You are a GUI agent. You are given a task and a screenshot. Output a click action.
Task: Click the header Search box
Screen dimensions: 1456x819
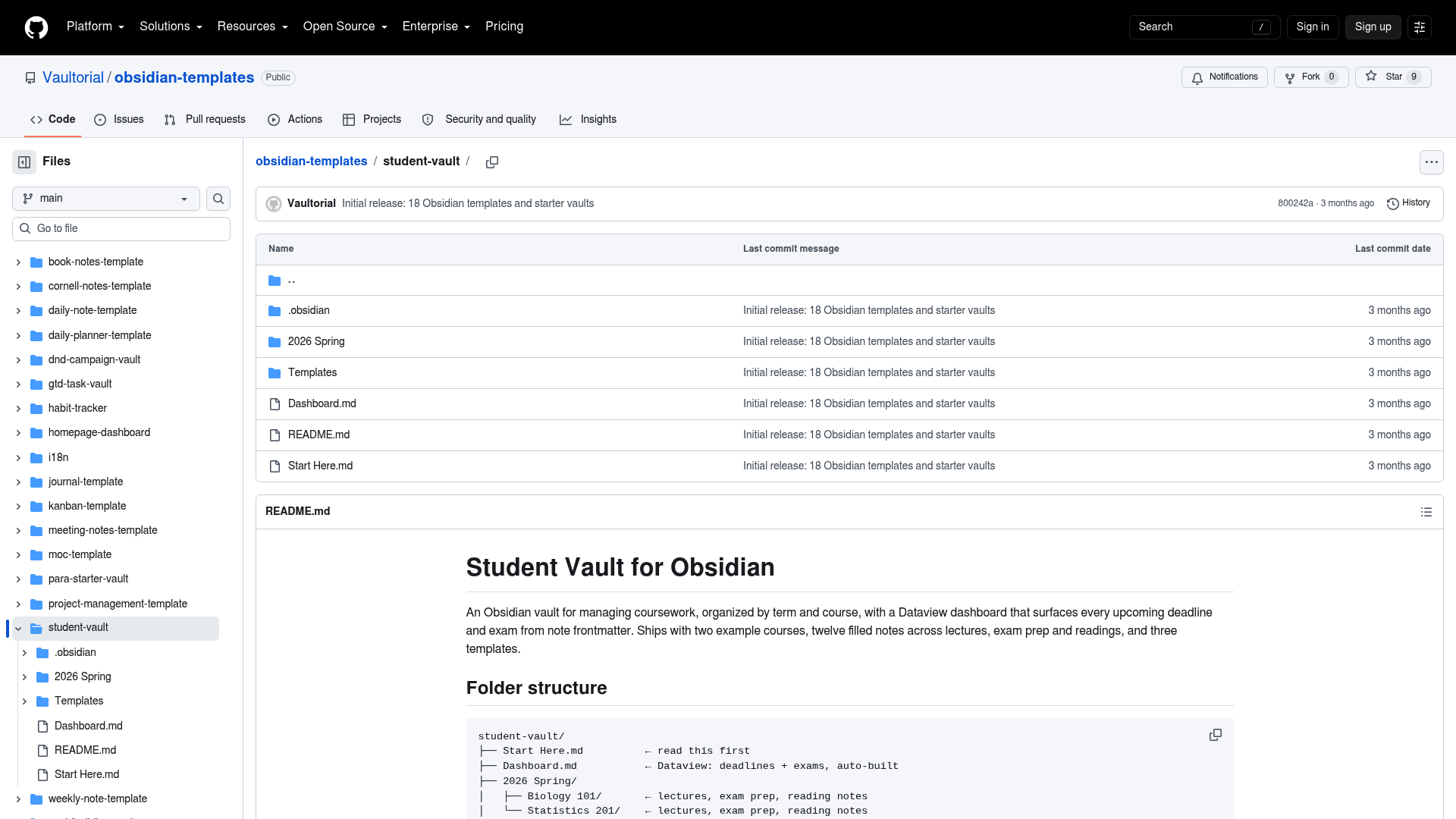1204,27
